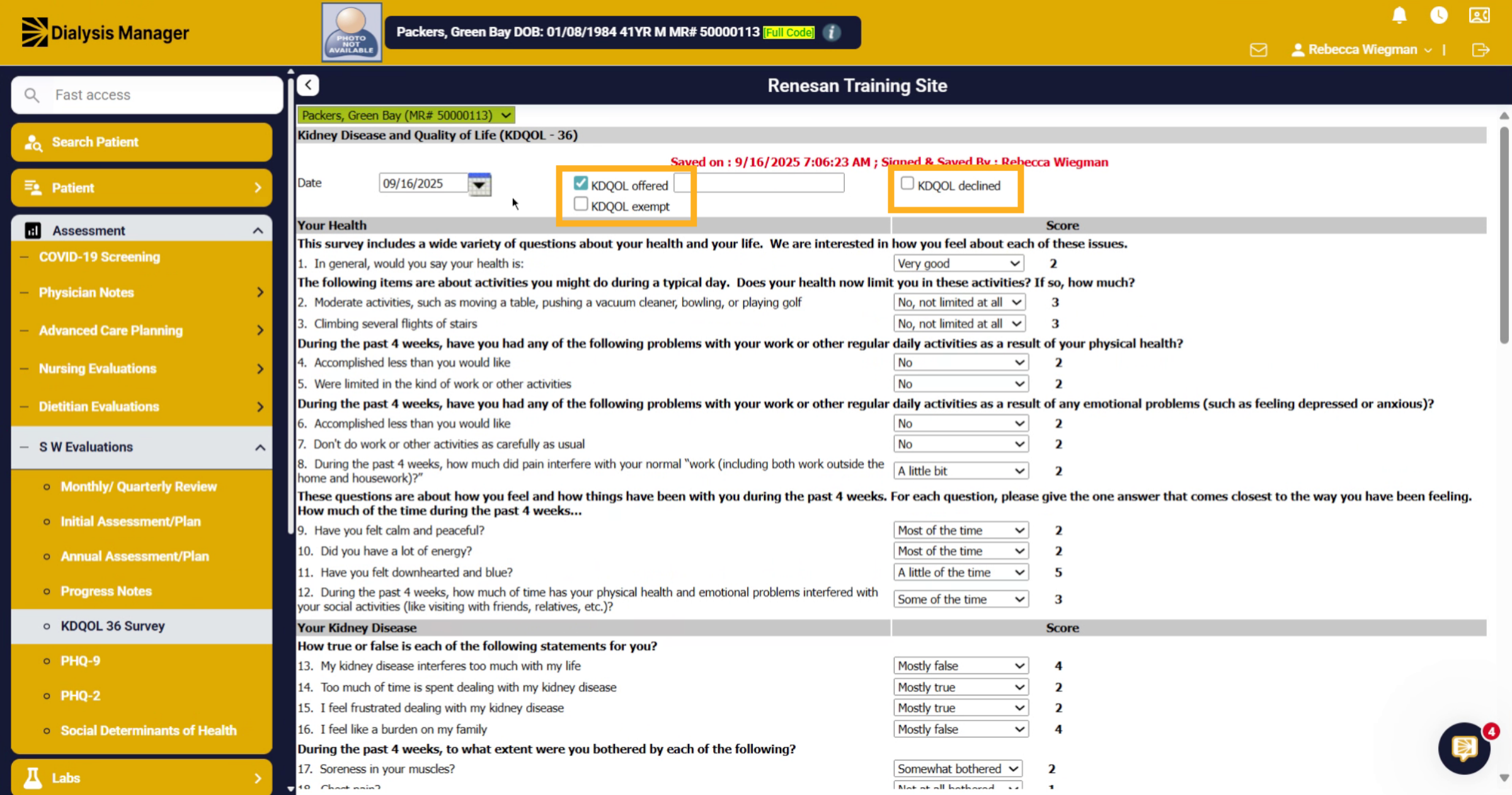Click the clock icon in header

(1439, 15)
